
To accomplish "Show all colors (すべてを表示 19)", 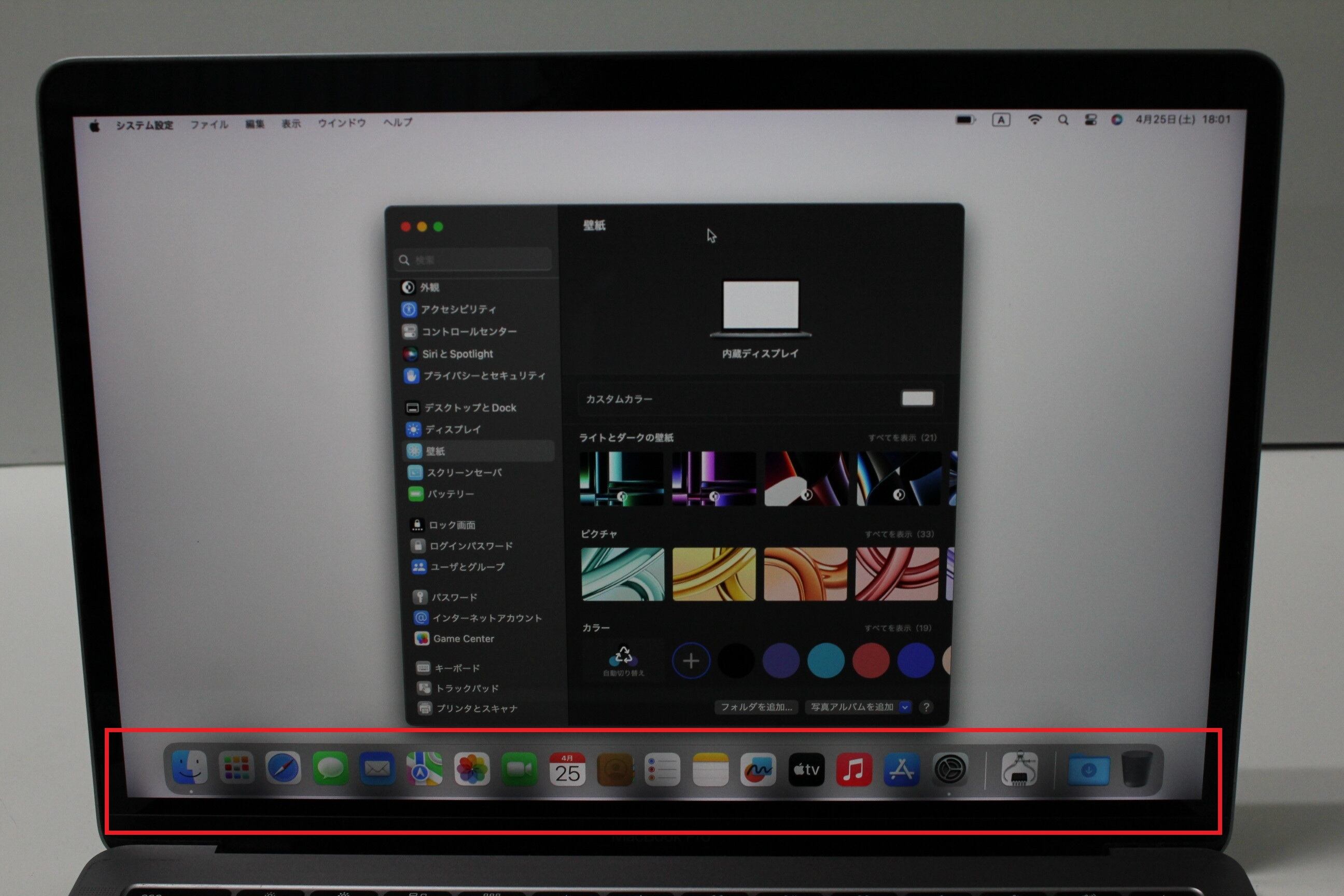I will [x=898, y=628].
